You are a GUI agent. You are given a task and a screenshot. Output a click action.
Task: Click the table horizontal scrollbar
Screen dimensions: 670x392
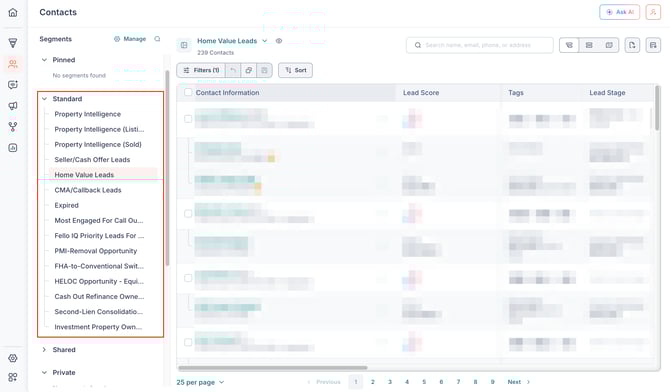273,367
